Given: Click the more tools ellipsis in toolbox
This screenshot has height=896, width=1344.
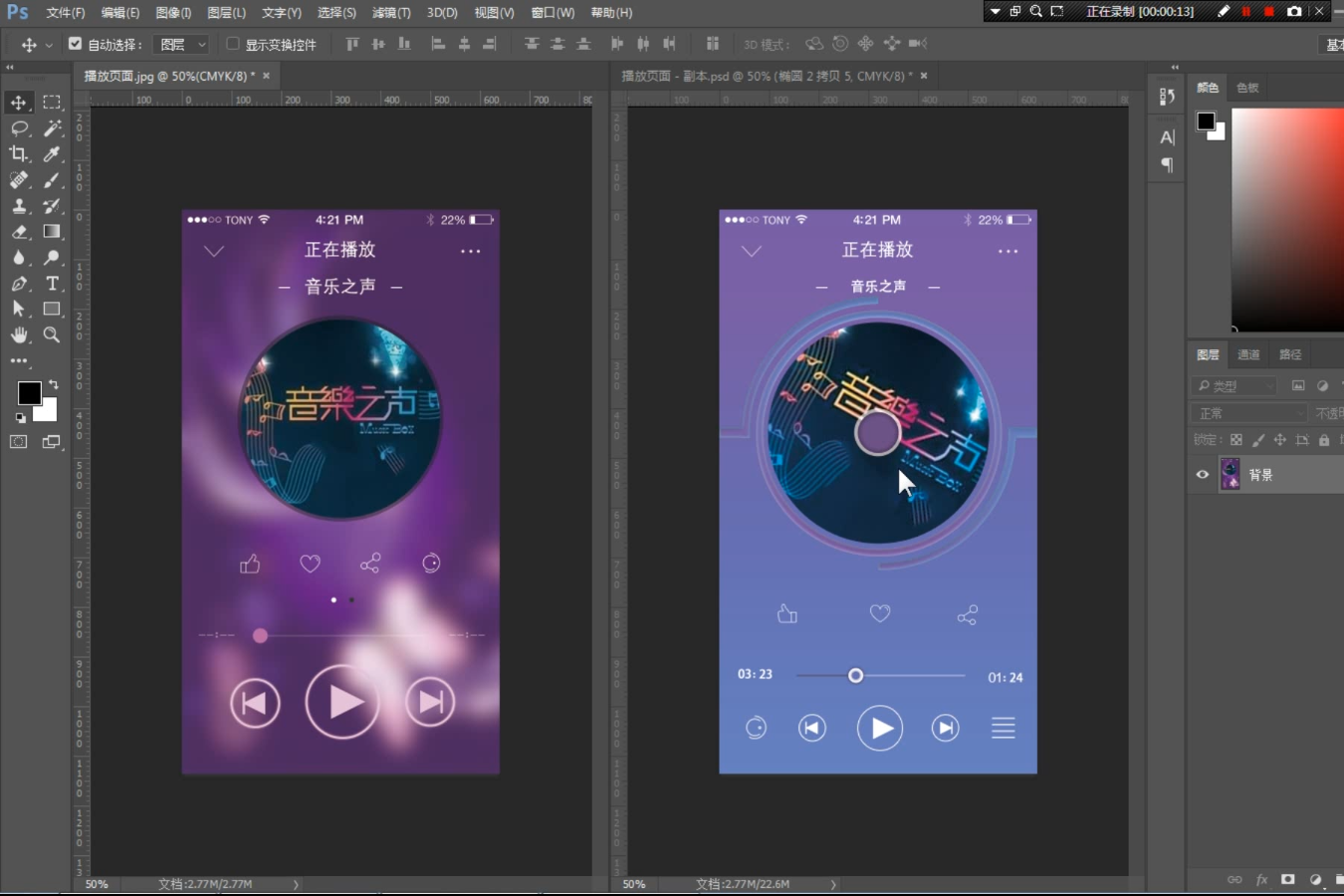Looking at the screenshot, I should tap(19, 361).
